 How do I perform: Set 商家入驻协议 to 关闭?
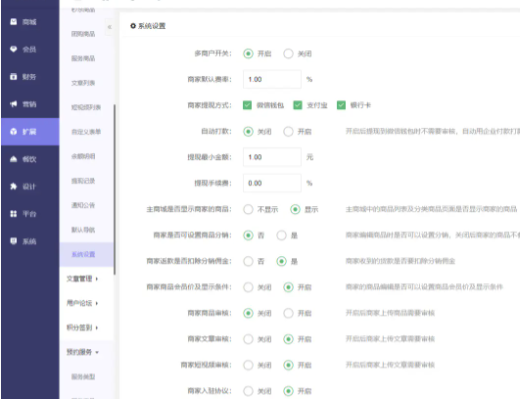[248, 391]
